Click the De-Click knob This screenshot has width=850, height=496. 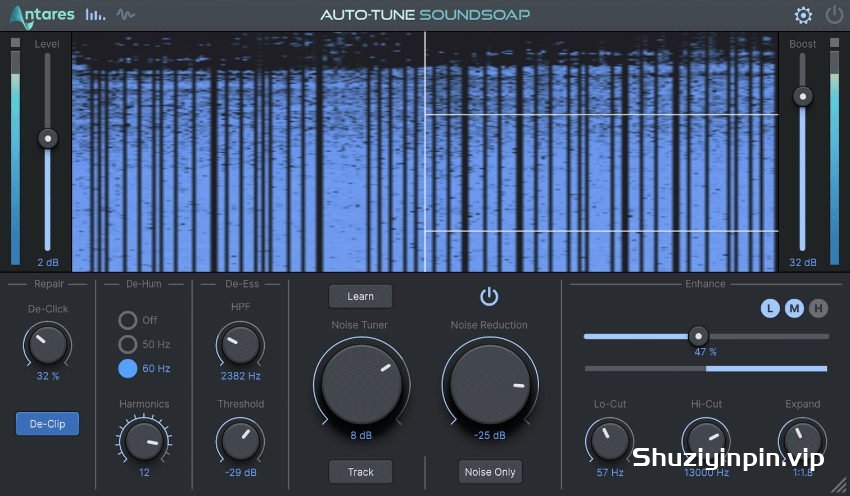coord(48,345)
